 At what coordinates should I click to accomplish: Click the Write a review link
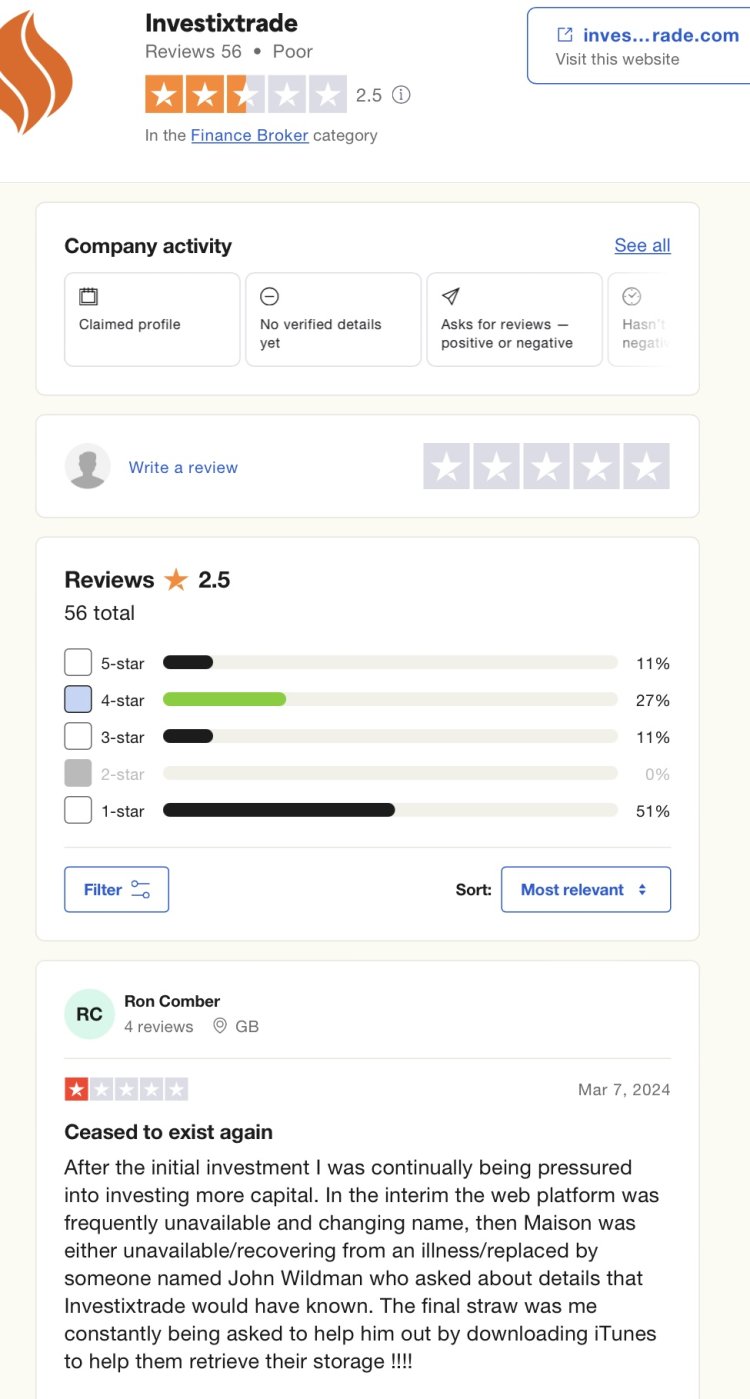tap(183, 467)
